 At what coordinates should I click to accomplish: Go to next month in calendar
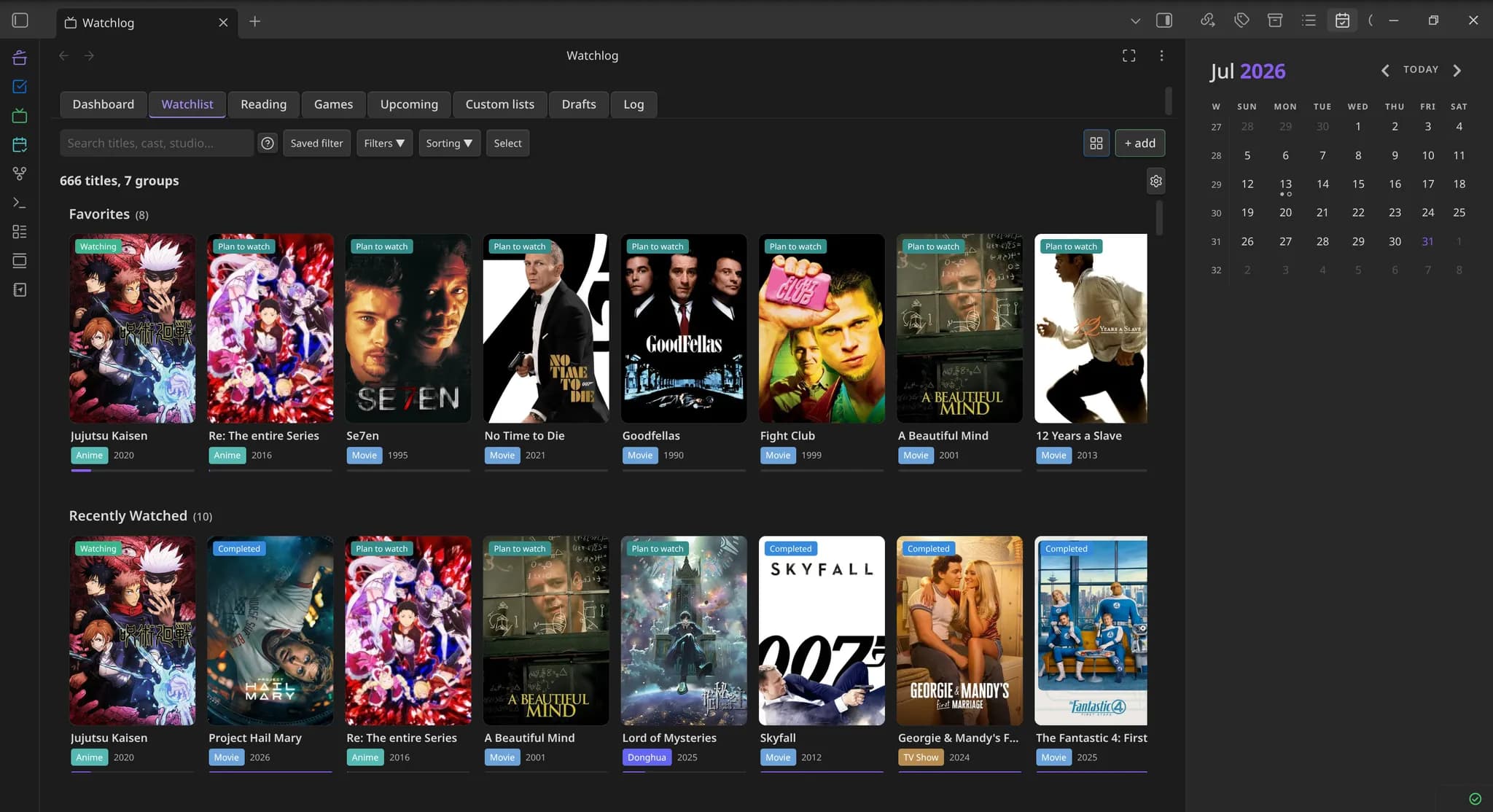pos(1457,70)
